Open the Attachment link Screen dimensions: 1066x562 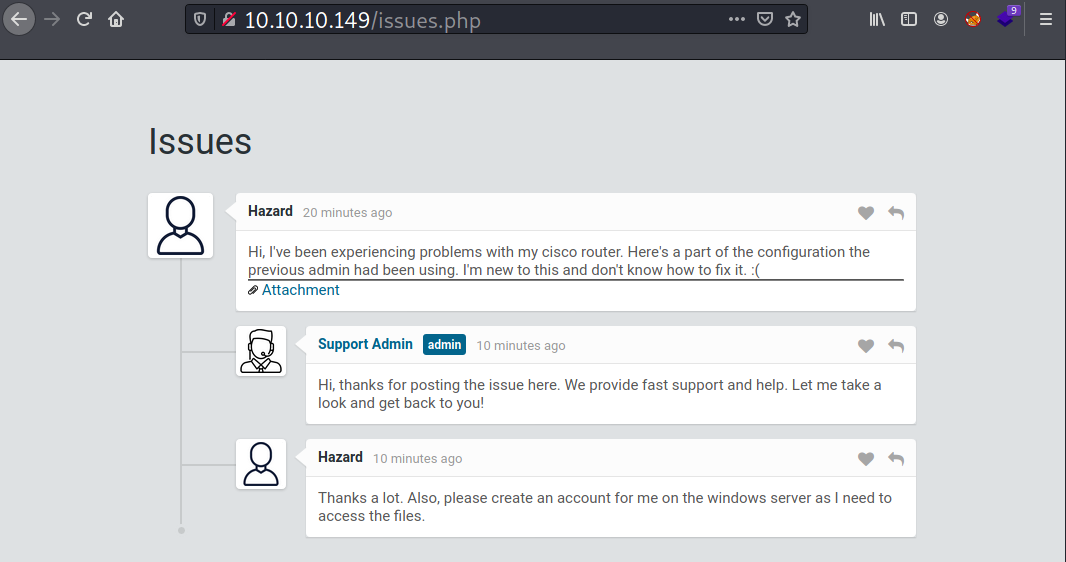click(x=300, y=290)
